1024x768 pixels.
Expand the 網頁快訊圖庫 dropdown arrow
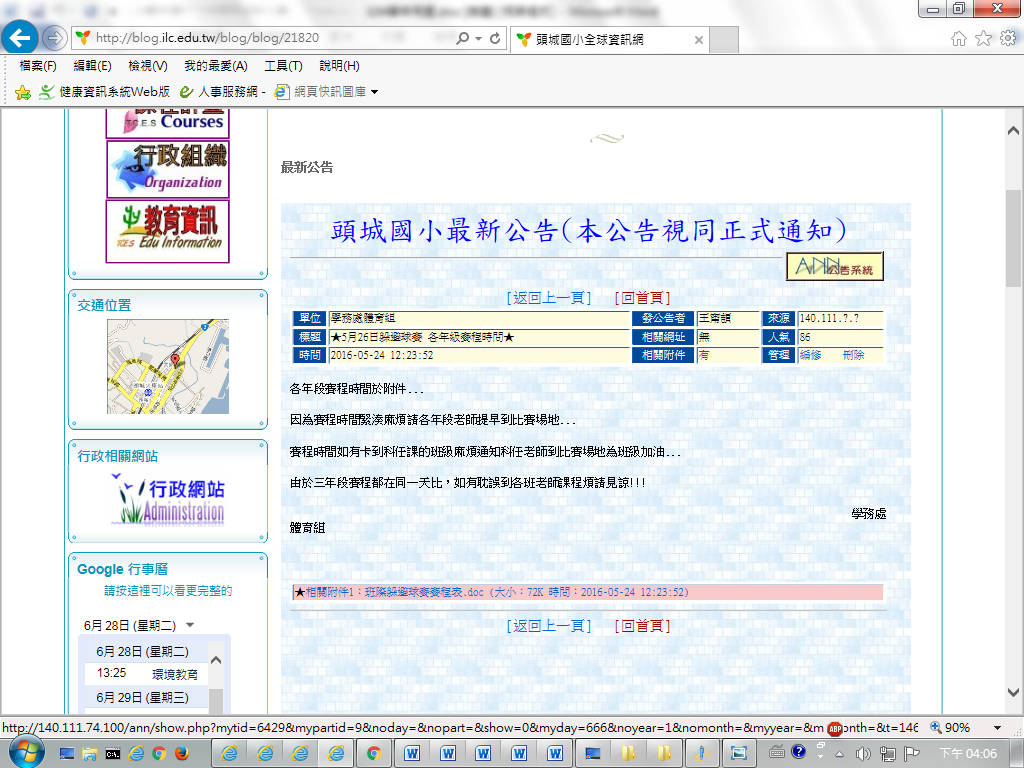374,92
